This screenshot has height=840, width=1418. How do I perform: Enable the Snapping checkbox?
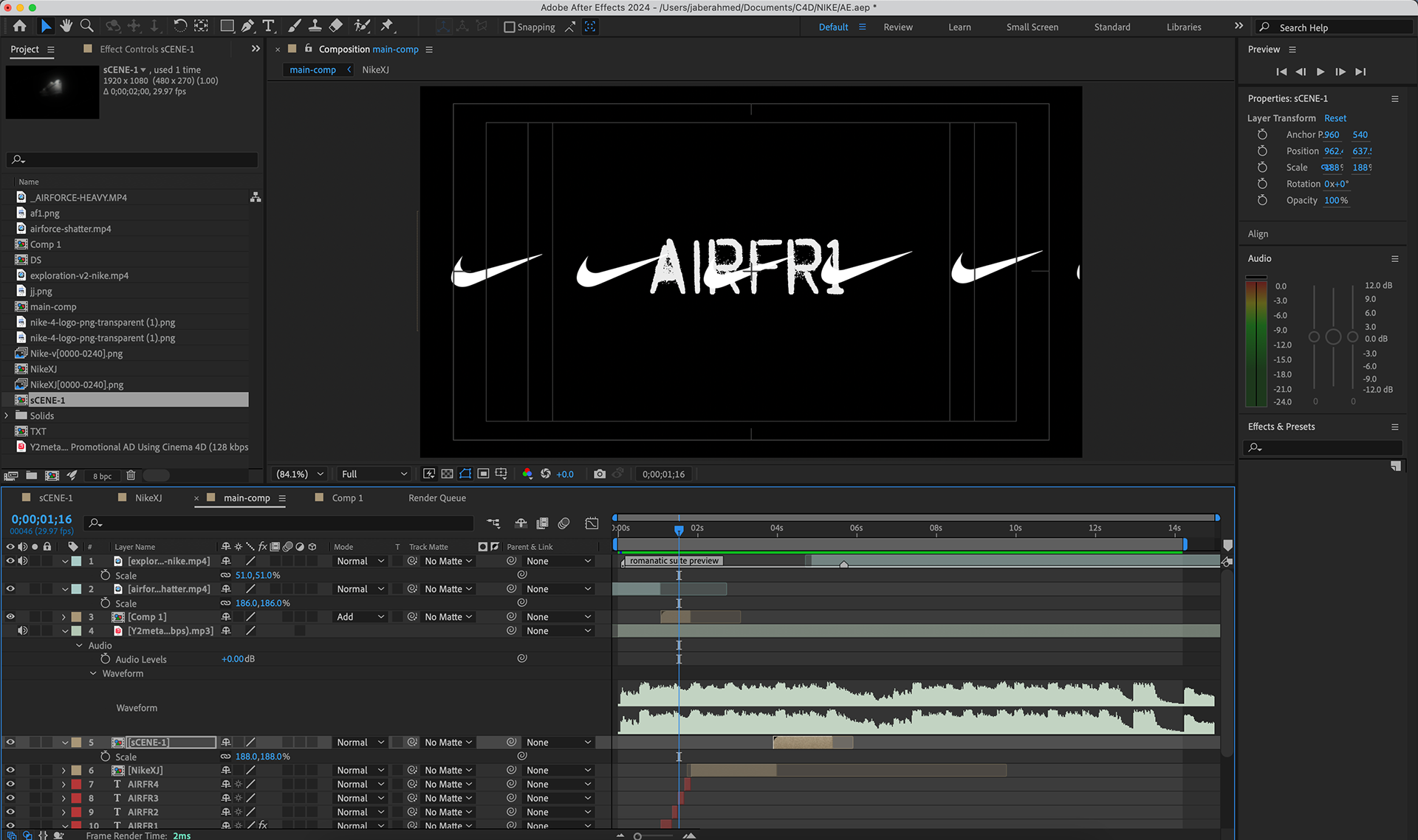pos(510,27)
